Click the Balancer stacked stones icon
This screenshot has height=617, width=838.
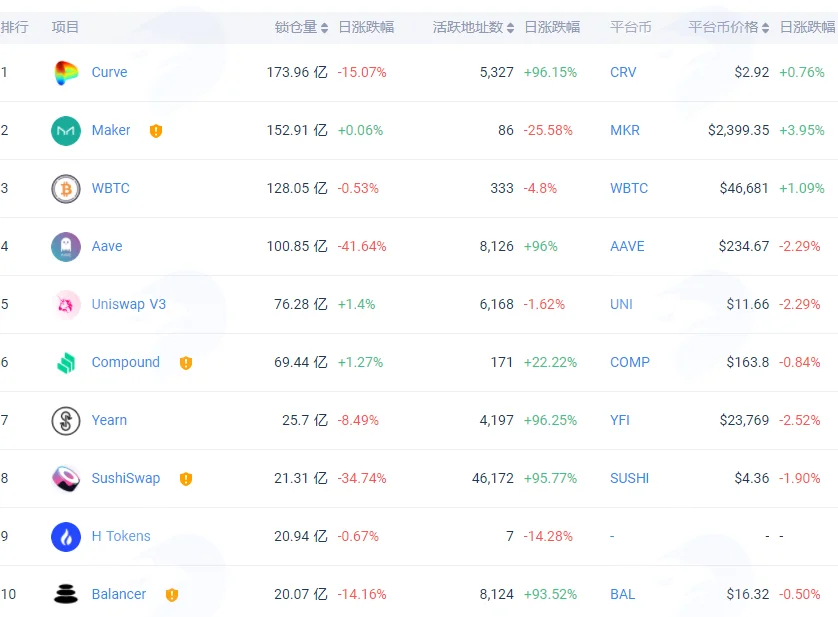66,594
